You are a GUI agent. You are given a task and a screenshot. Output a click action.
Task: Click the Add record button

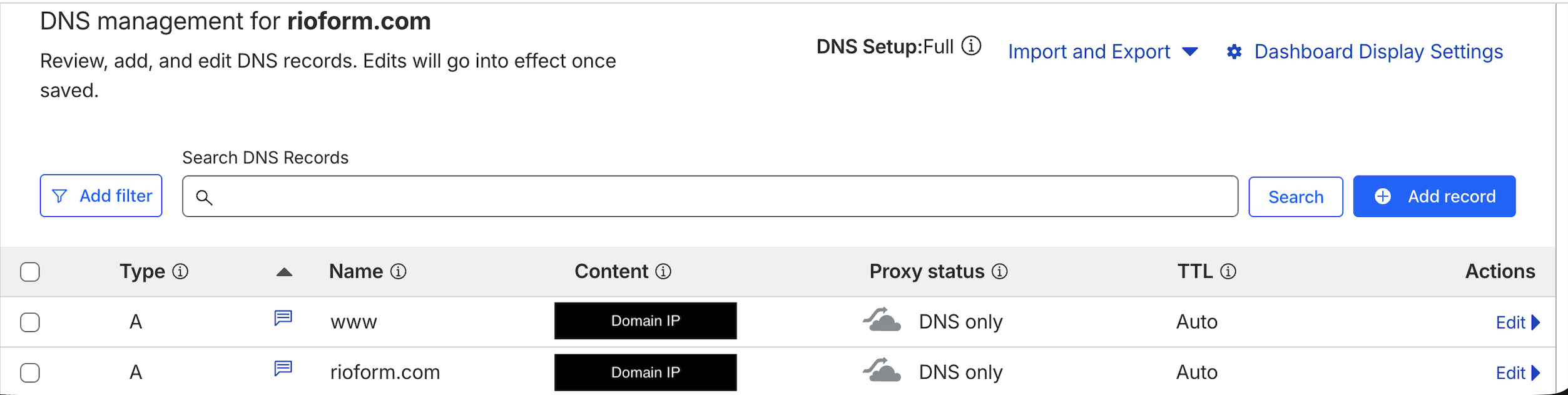[1433, 196]
